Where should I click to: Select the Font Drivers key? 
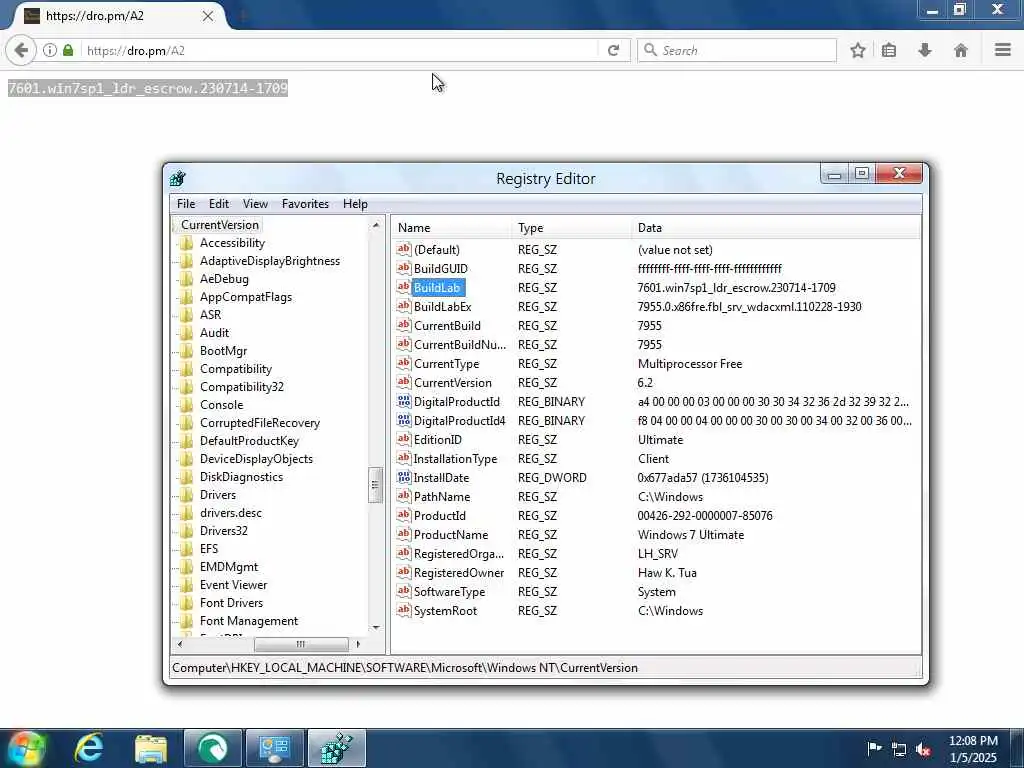(x=231, y=603)
